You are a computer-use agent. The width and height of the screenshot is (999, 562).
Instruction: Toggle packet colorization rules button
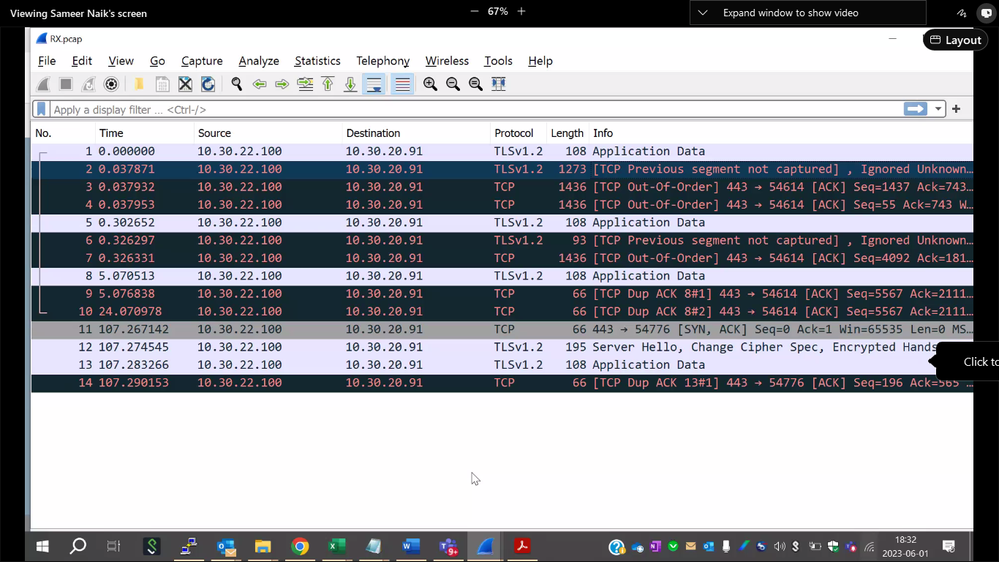[402, 85]
